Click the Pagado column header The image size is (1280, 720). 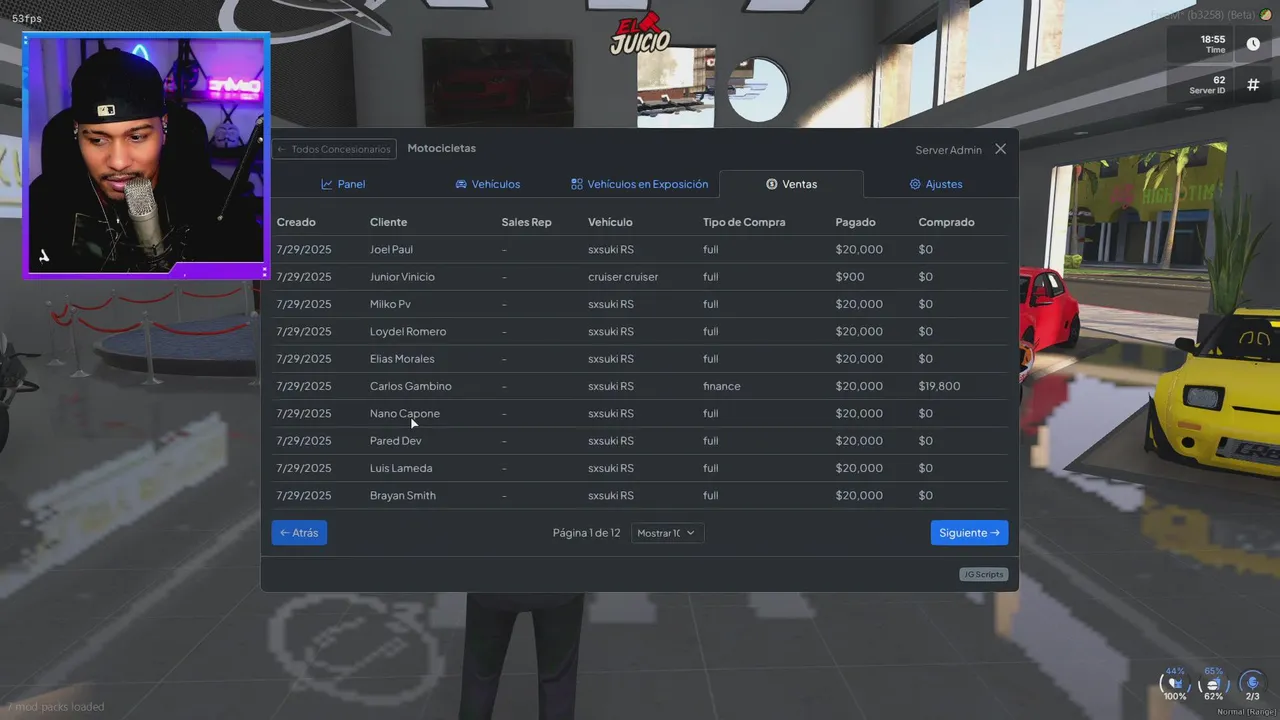pyautogui.click(x=855, y=222)
